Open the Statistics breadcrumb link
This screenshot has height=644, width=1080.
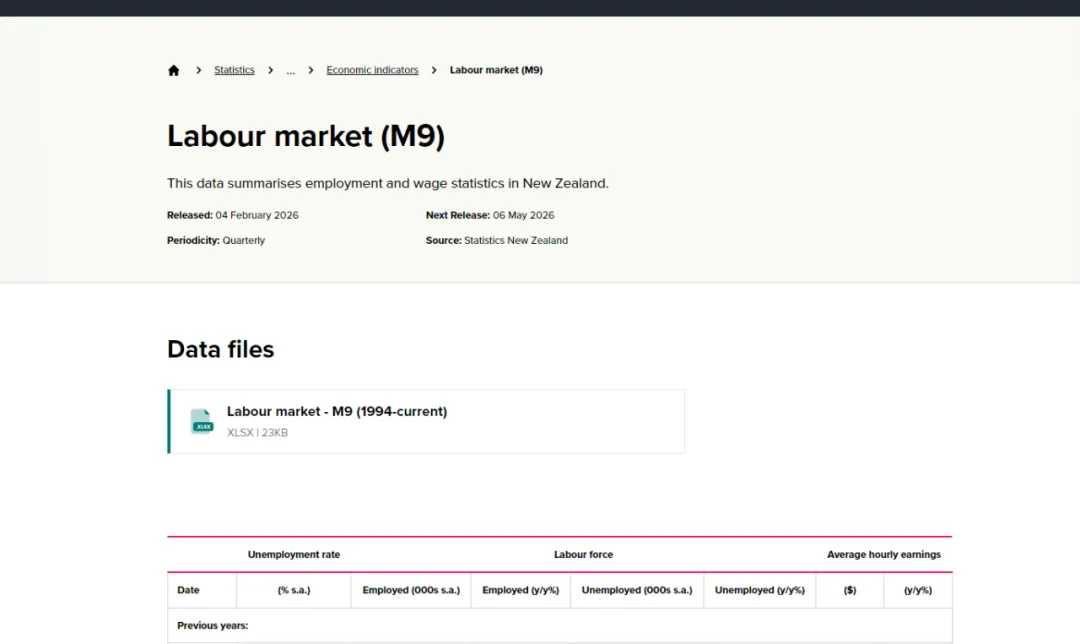pyautogui.click(x=234, y=70)
